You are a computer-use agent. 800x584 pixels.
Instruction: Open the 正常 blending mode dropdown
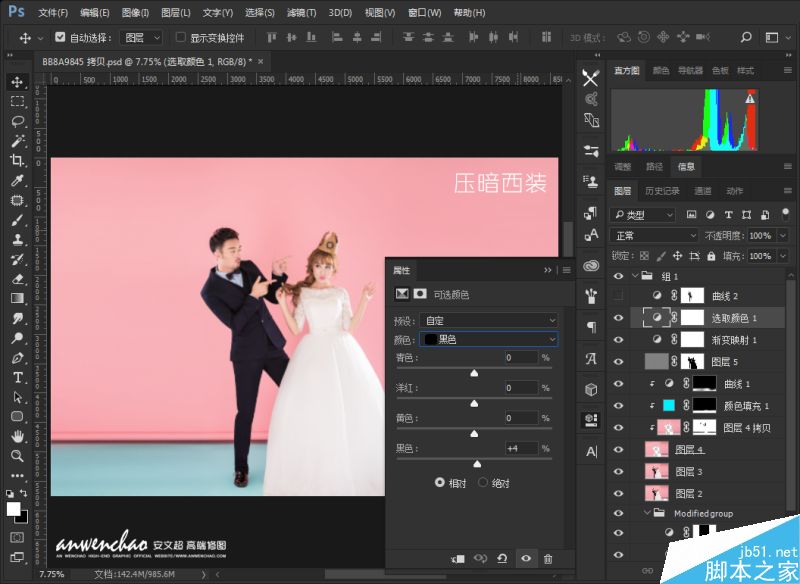pos(653,234)
